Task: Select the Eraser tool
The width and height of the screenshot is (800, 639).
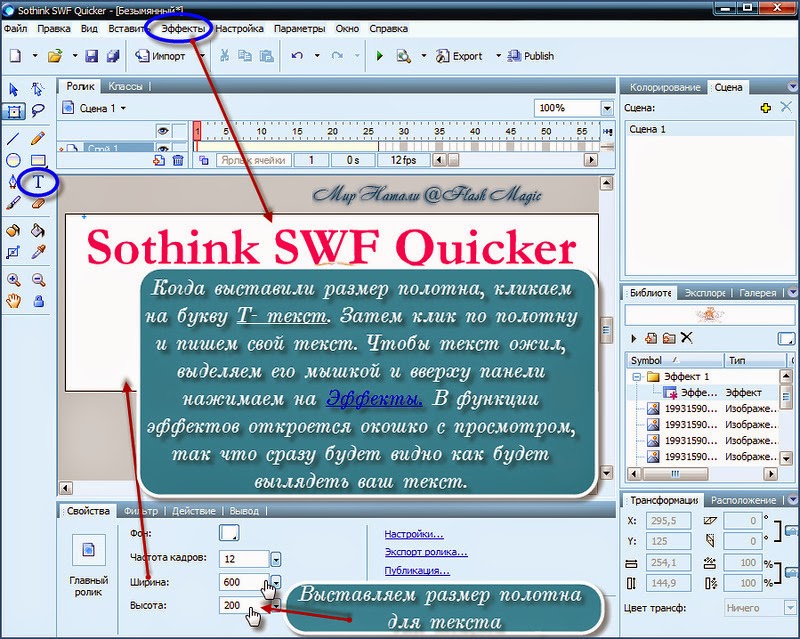Action: 38,204
